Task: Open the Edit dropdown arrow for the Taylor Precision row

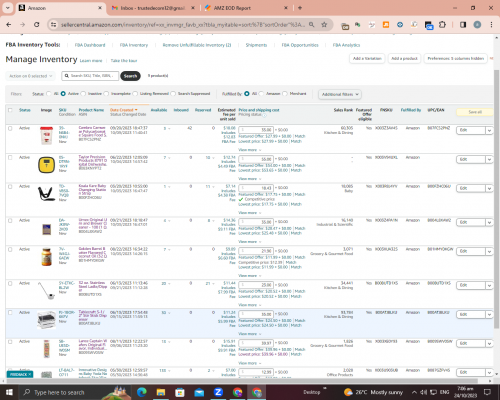Action: click(x=489, y=159)
